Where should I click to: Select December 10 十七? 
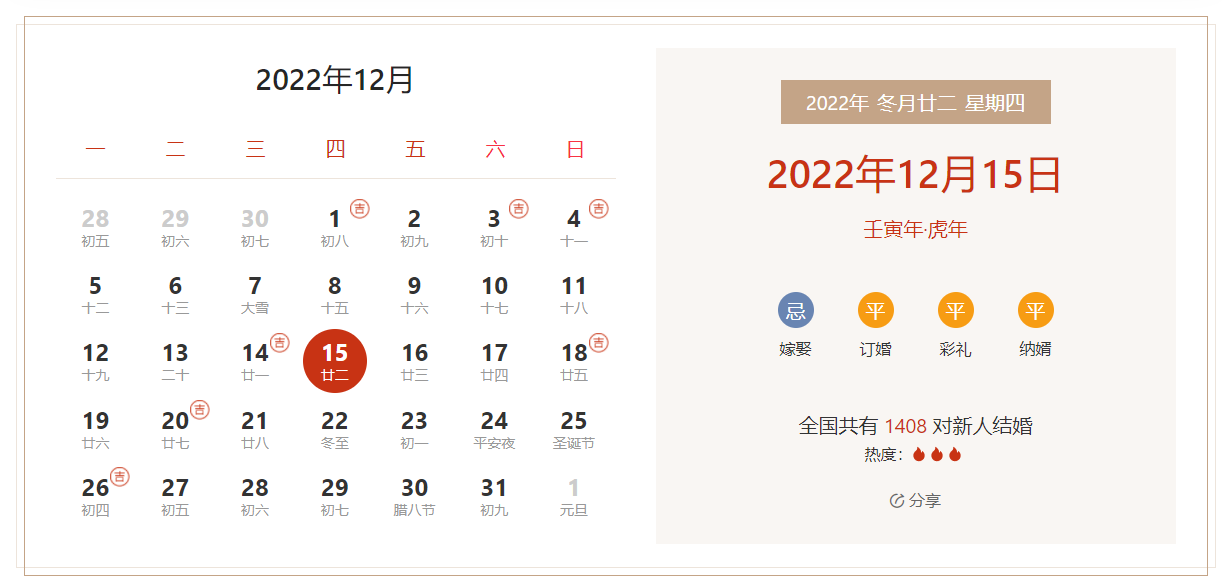(495, 295)
